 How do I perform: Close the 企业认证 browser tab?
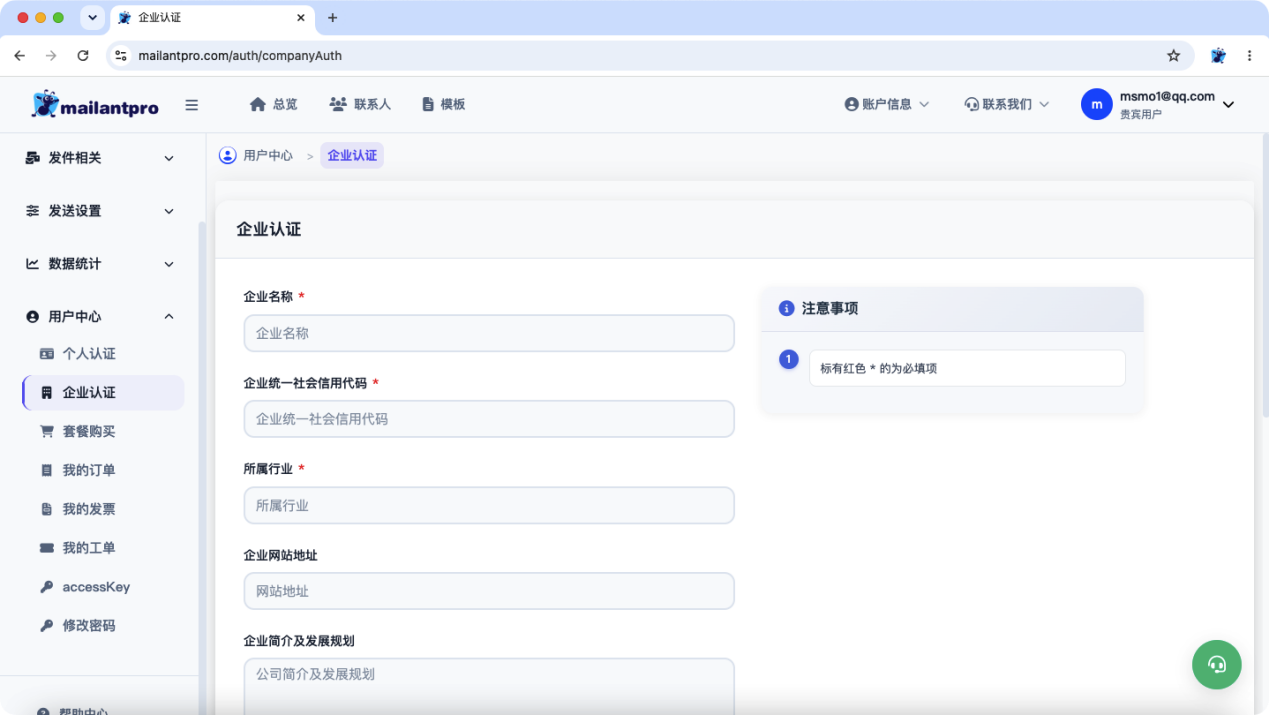(x=301, y=18)
